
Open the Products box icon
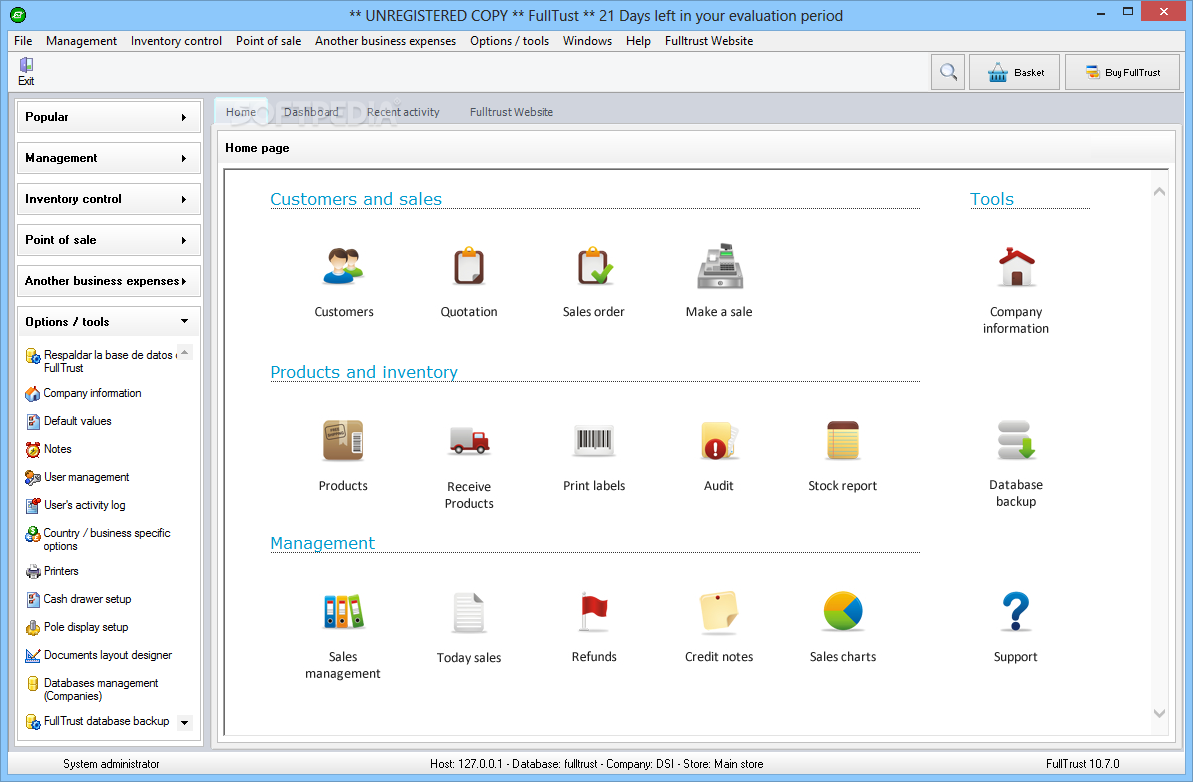343,440
